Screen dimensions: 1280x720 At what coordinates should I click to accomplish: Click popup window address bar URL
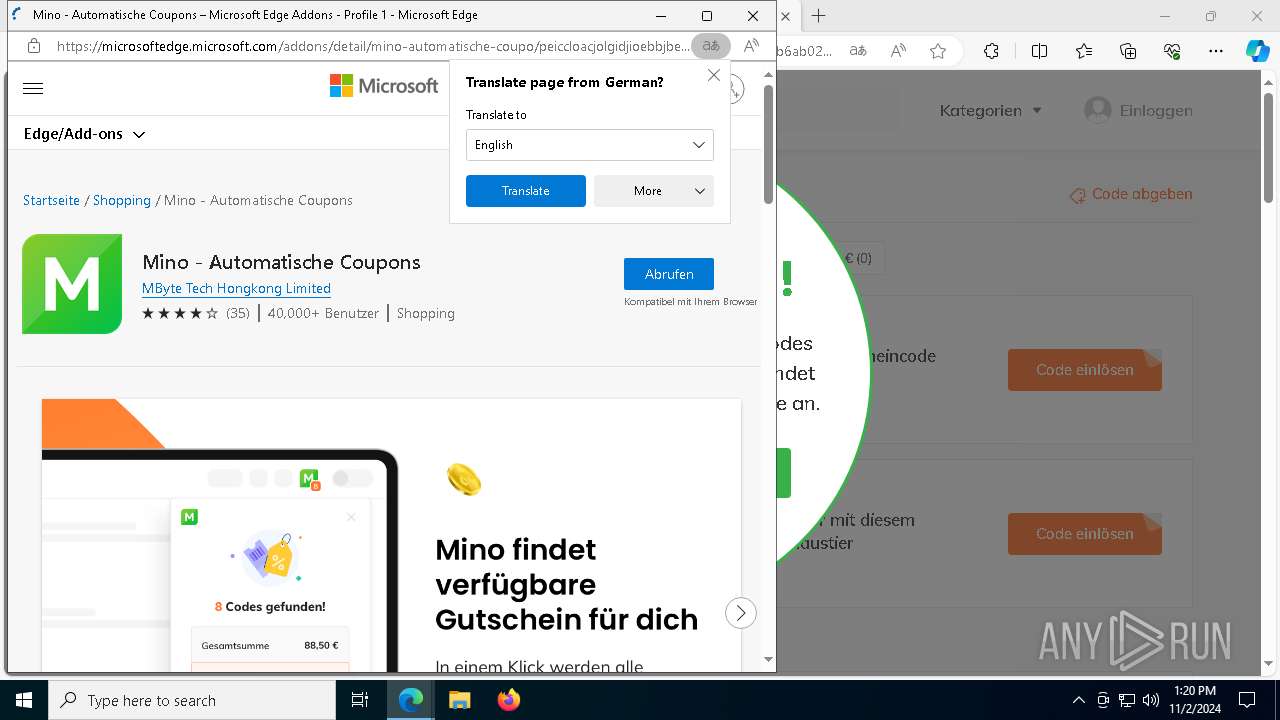tap(373, 46)
